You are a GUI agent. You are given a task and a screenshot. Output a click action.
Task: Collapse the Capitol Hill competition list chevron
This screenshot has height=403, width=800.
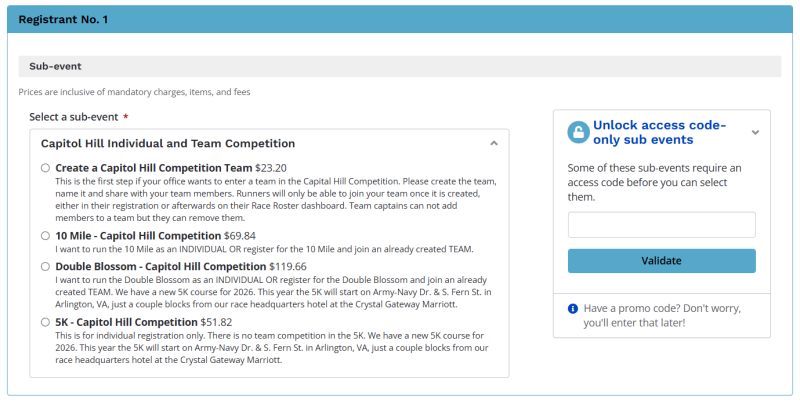(493, 143)
